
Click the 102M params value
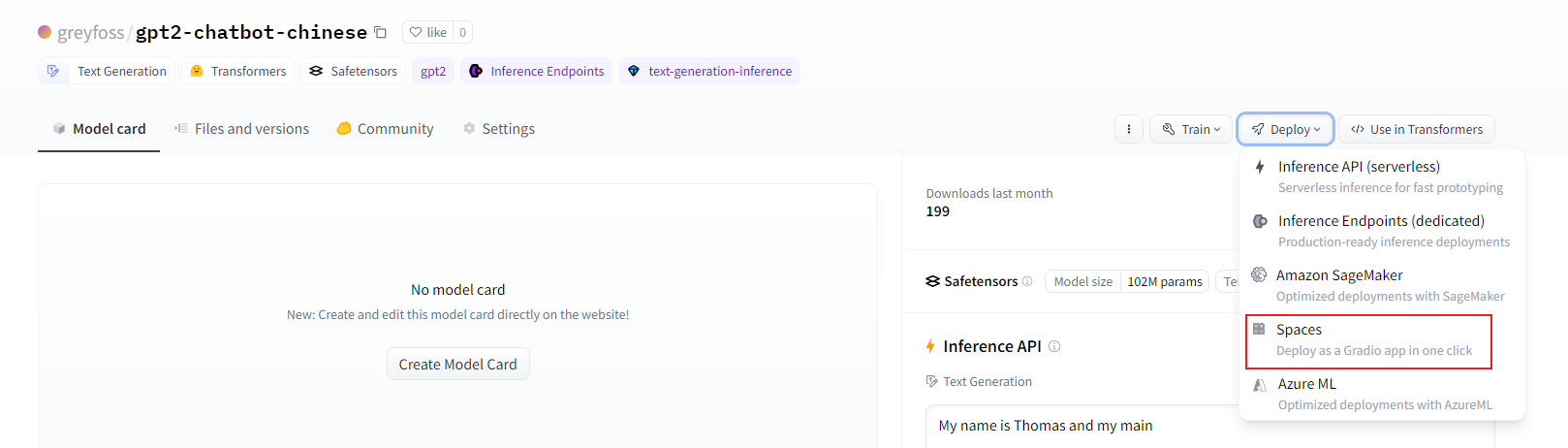coord(1165,281)
